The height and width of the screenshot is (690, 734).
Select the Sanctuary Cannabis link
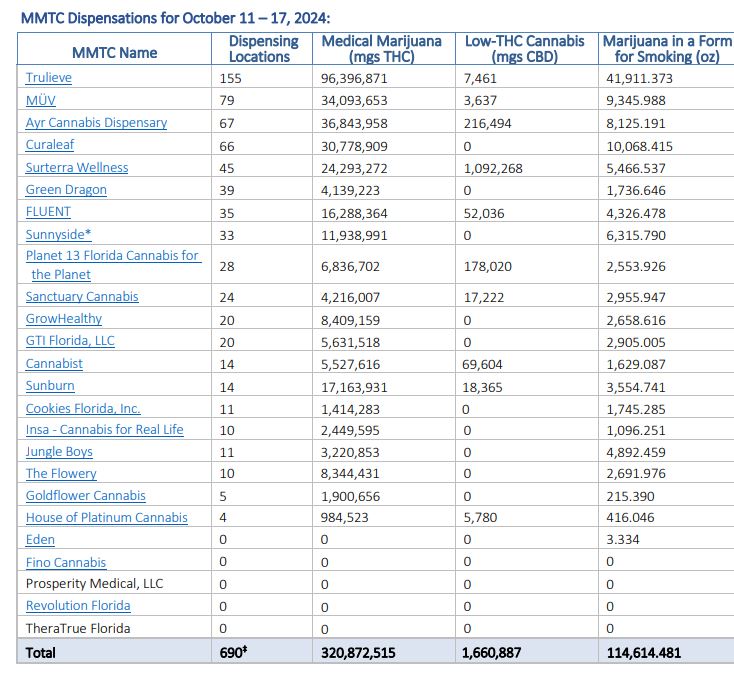click(x=82, y=296)
